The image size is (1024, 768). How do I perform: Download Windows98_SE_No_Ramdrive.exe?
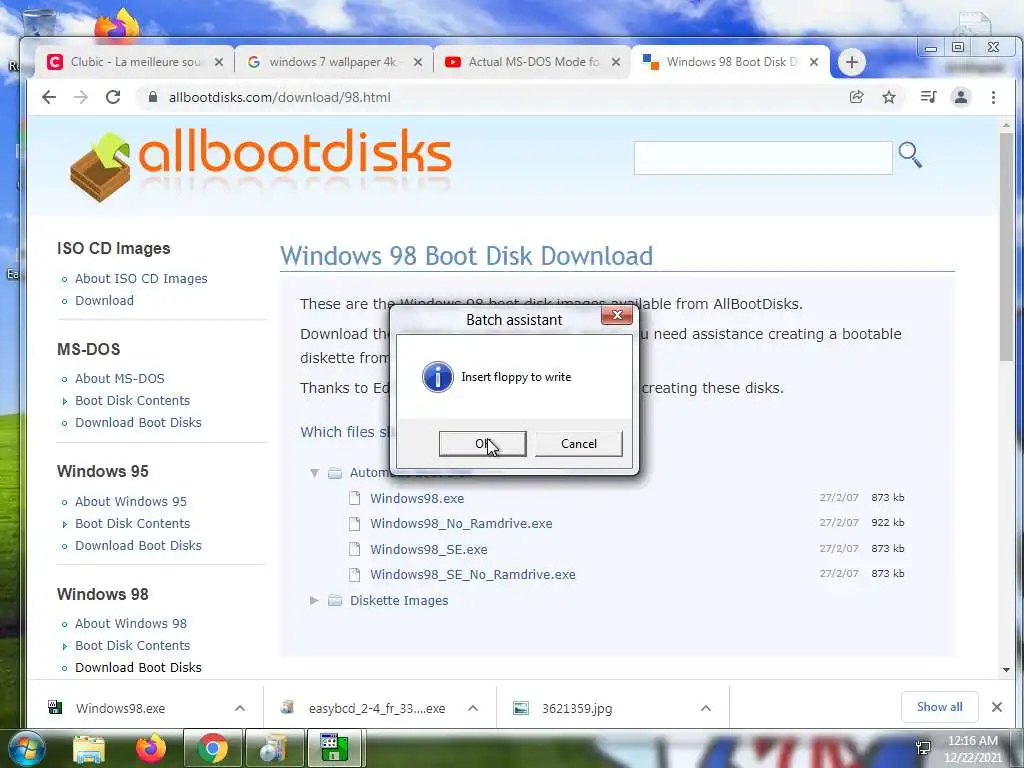pos(473,575)
